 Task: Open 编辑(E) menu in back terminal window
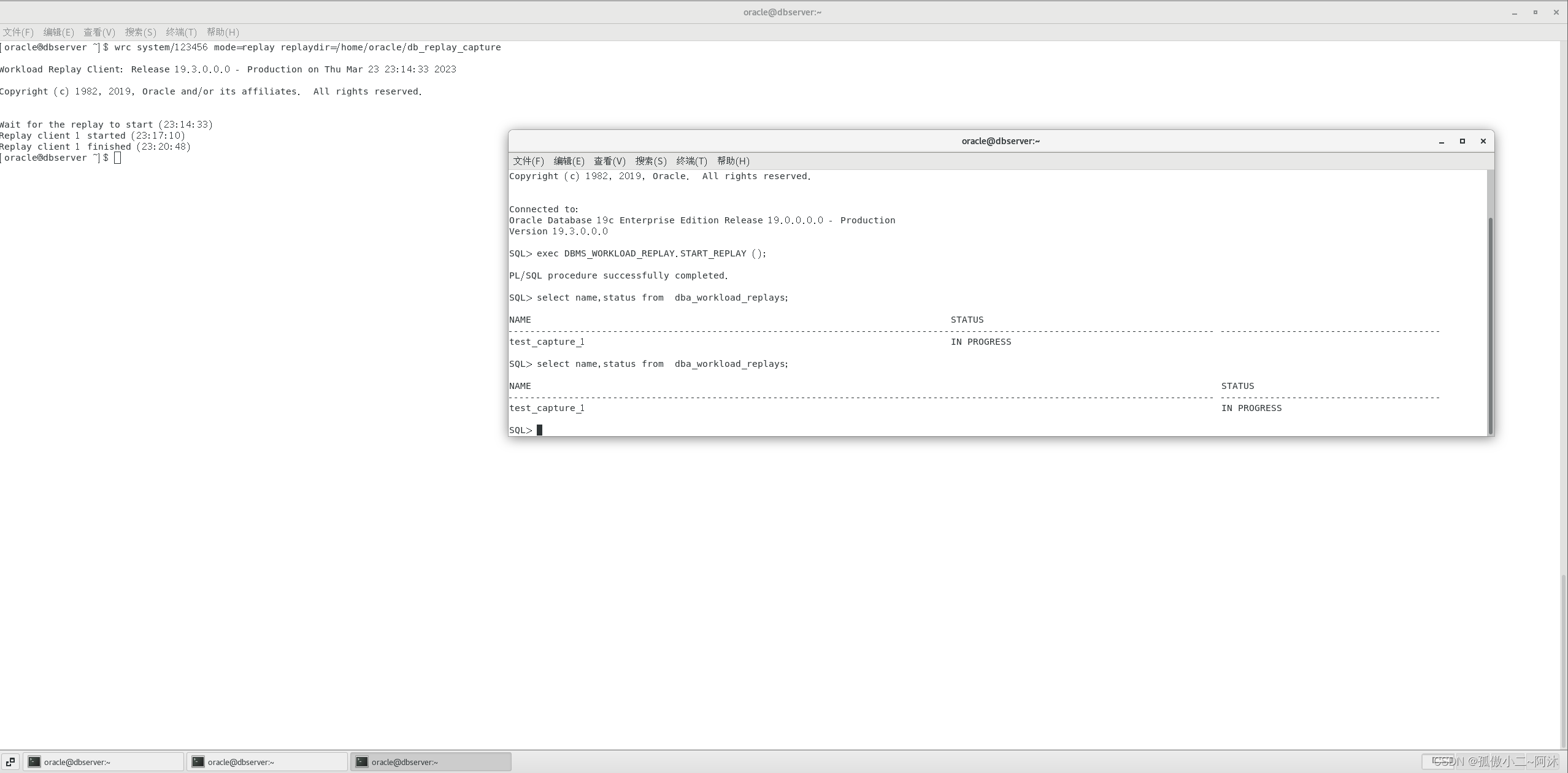58,32
